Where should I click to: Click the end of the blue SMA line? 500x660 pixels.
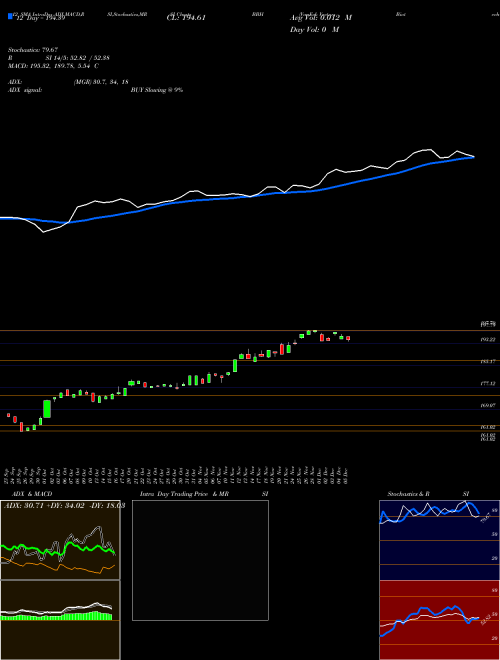point(474,157)
